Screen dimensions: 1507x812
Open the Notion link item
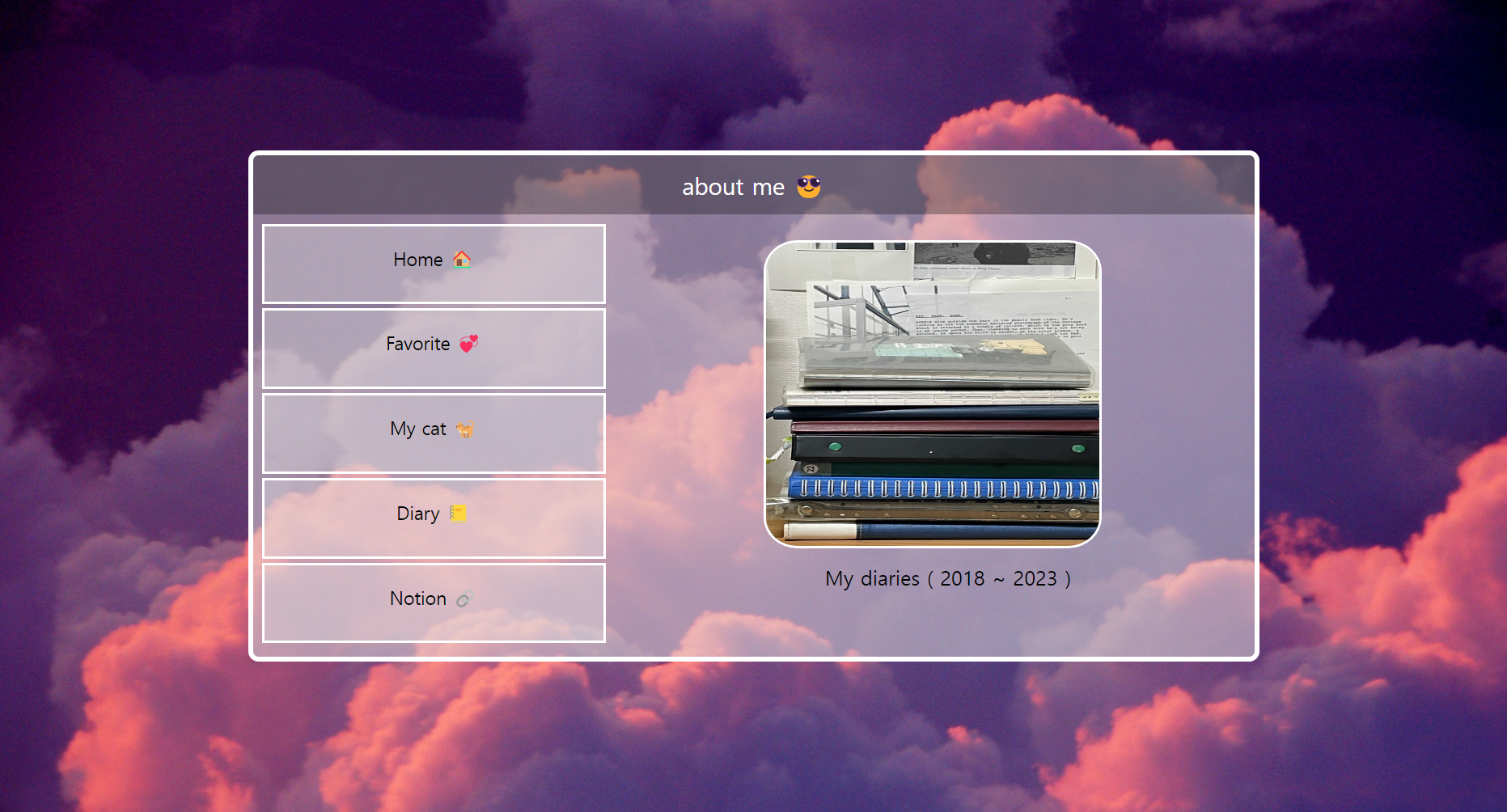(x=434, y=603)
